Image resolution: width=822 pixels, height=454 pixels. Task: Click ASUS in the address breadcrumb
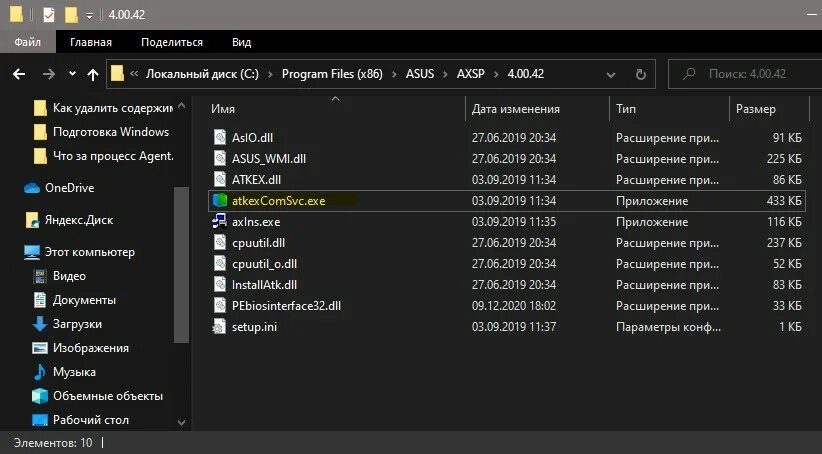(x=419, y=74)
